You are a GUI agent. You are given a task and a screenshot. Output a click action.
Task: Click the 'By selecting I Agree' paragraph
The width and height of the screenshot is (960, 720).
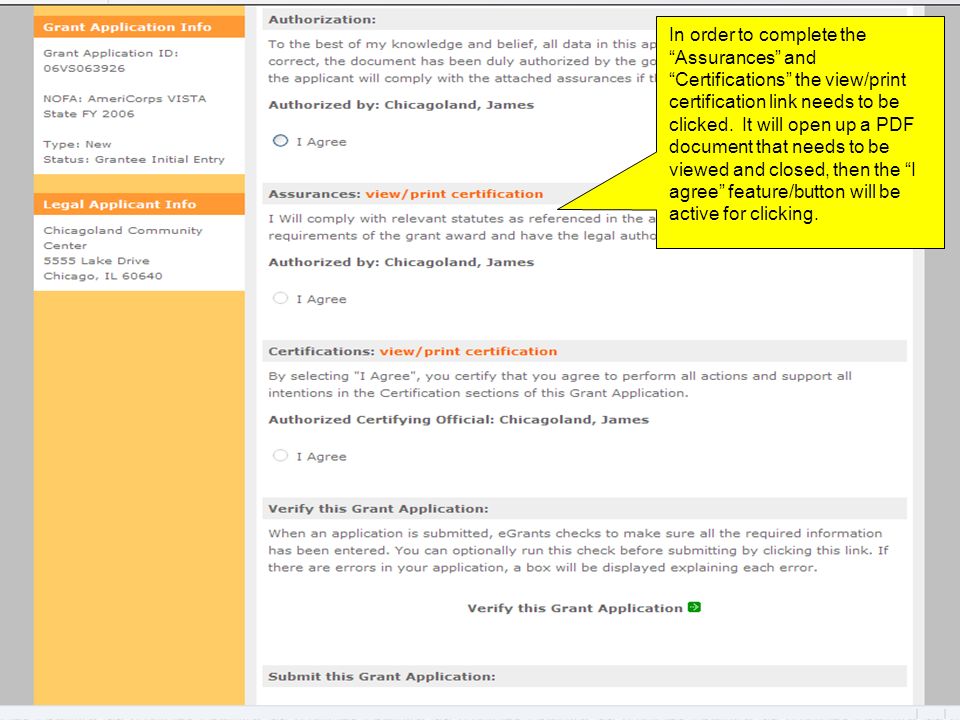pyautogui.click(x=560, y=384)
